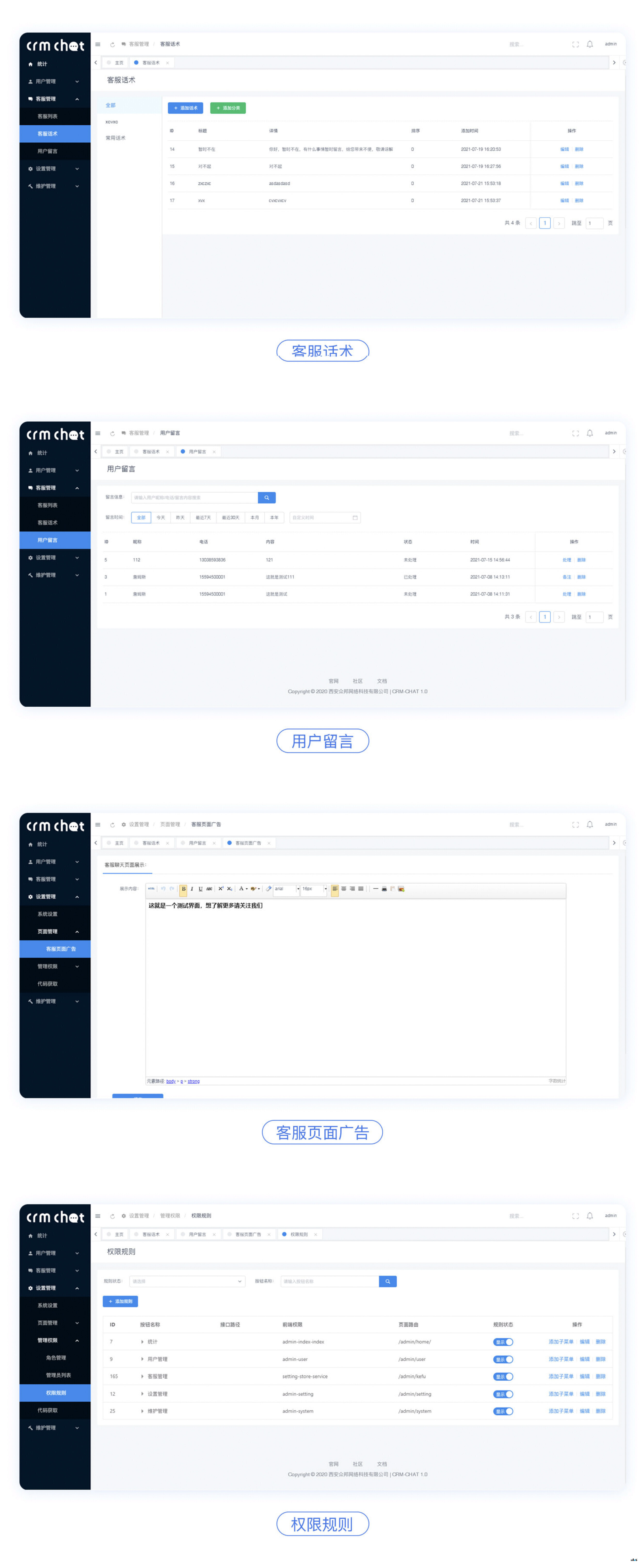Expand 设置管理 row in rules table

coord(142,1394)
